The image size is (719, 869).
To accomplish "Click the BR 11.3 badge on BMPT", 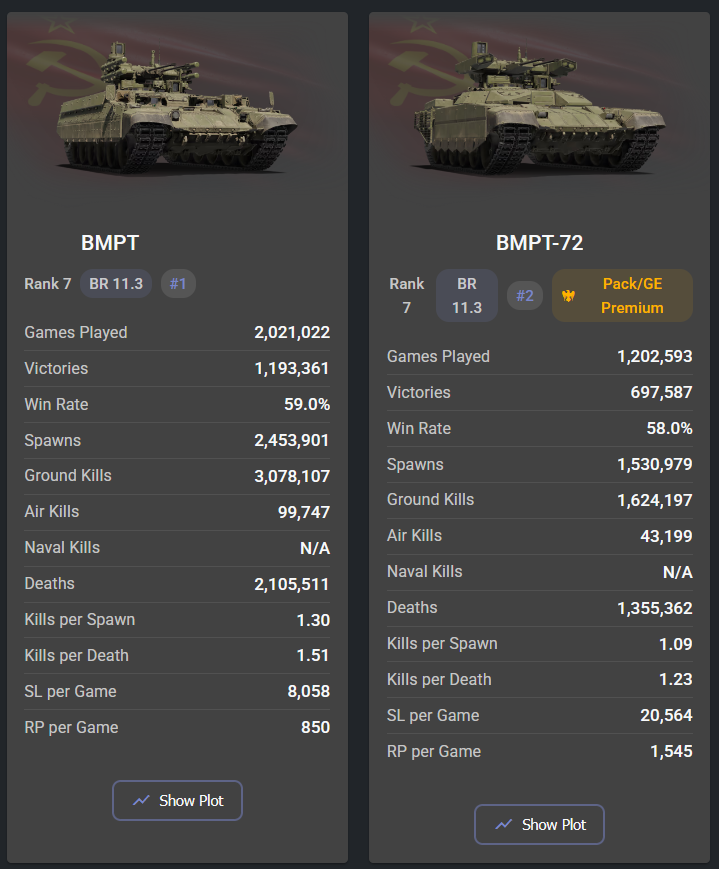I will point(116,284).
